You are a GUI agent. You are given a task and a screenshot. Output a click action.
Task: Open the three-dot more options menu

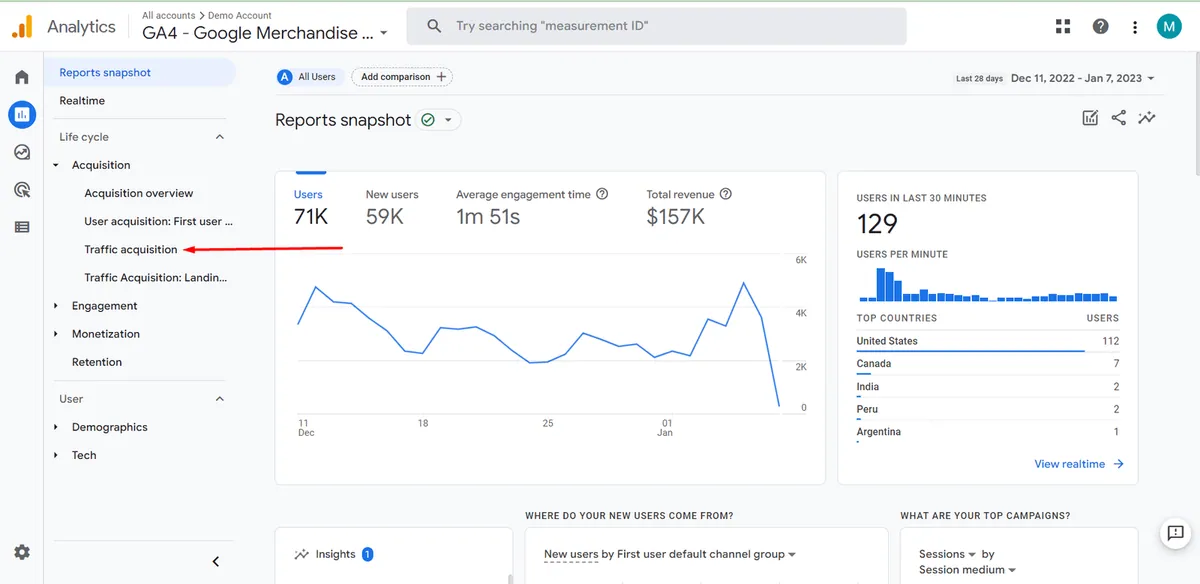point(1134,26)
